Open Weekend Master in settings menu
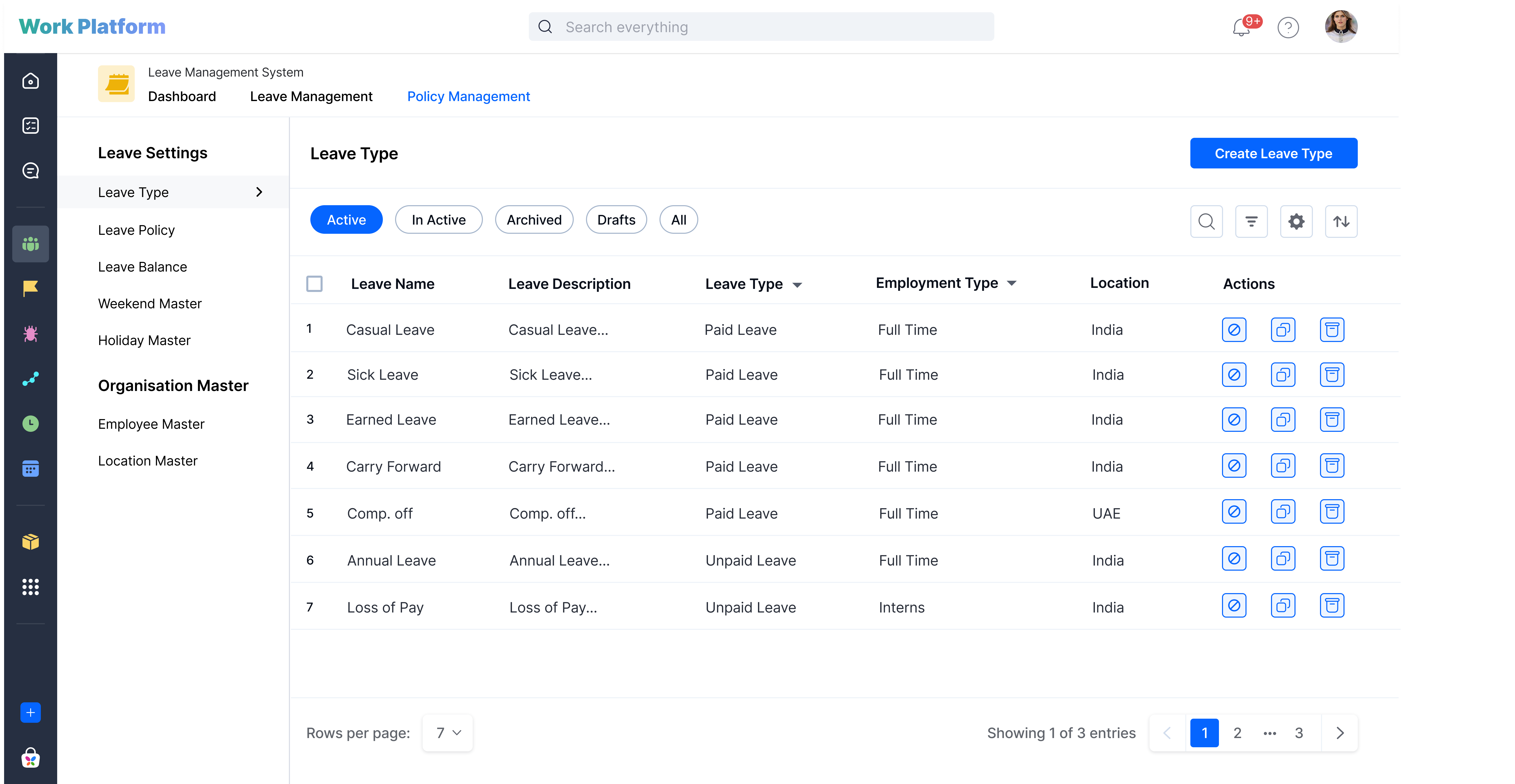Viewport: 1515px width, 784px height. coord(150,303)
